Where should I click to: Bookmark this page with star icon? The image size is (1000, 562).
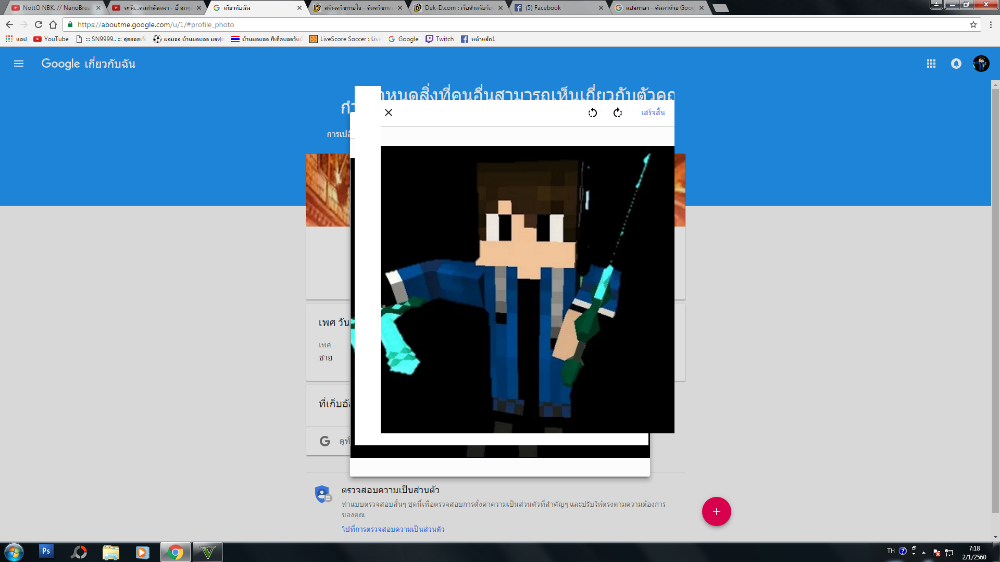point(973,24)
